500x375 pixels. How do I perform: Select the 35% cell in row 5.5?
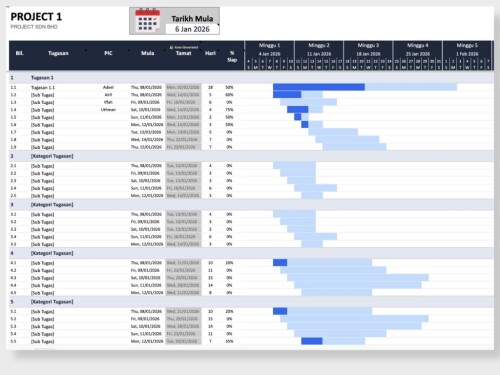pyautogui.click(x=229, y=341)
